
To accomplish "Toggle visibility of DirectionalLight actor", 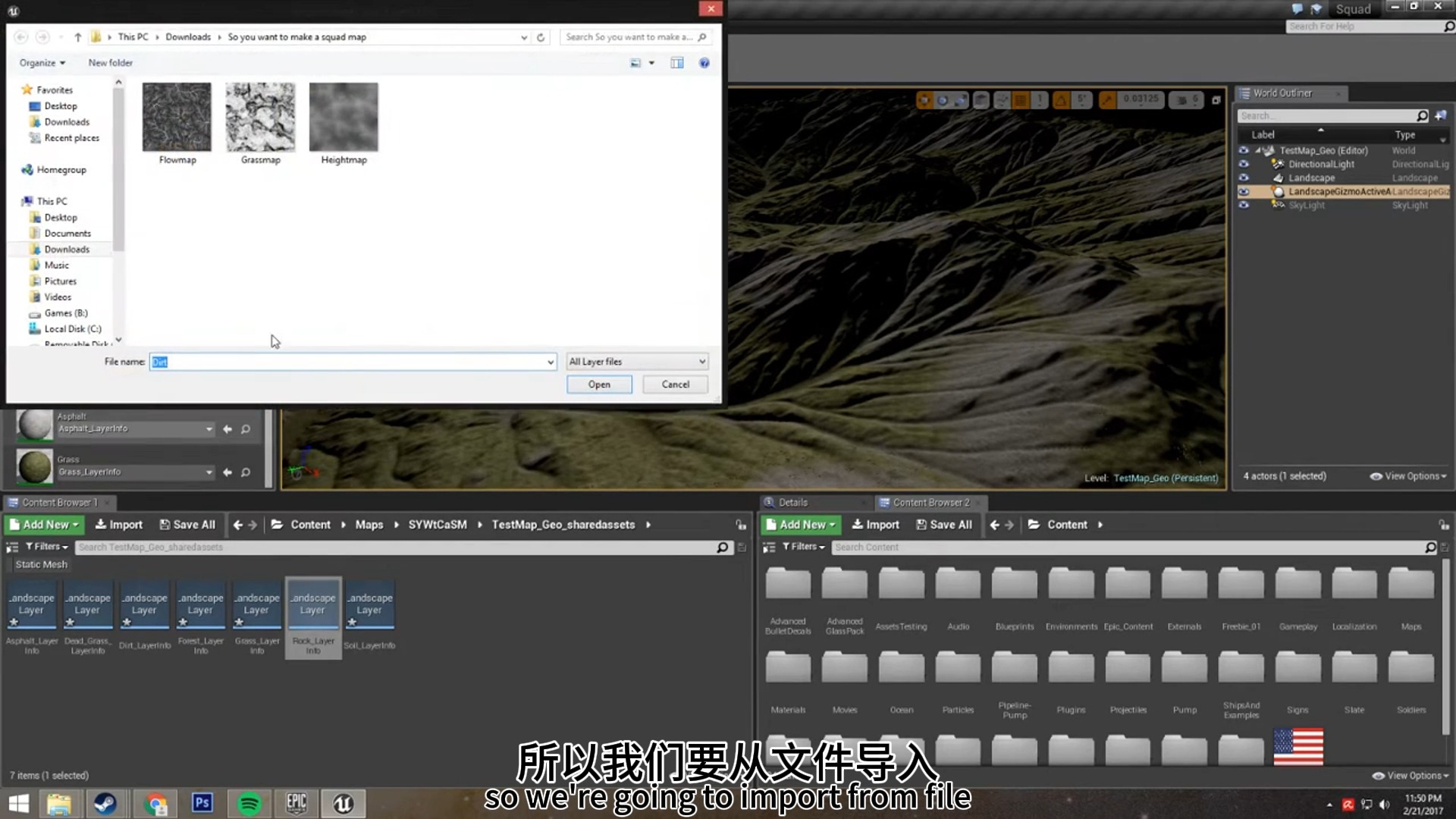I will pyautogui.click(x=1244, y=164).
